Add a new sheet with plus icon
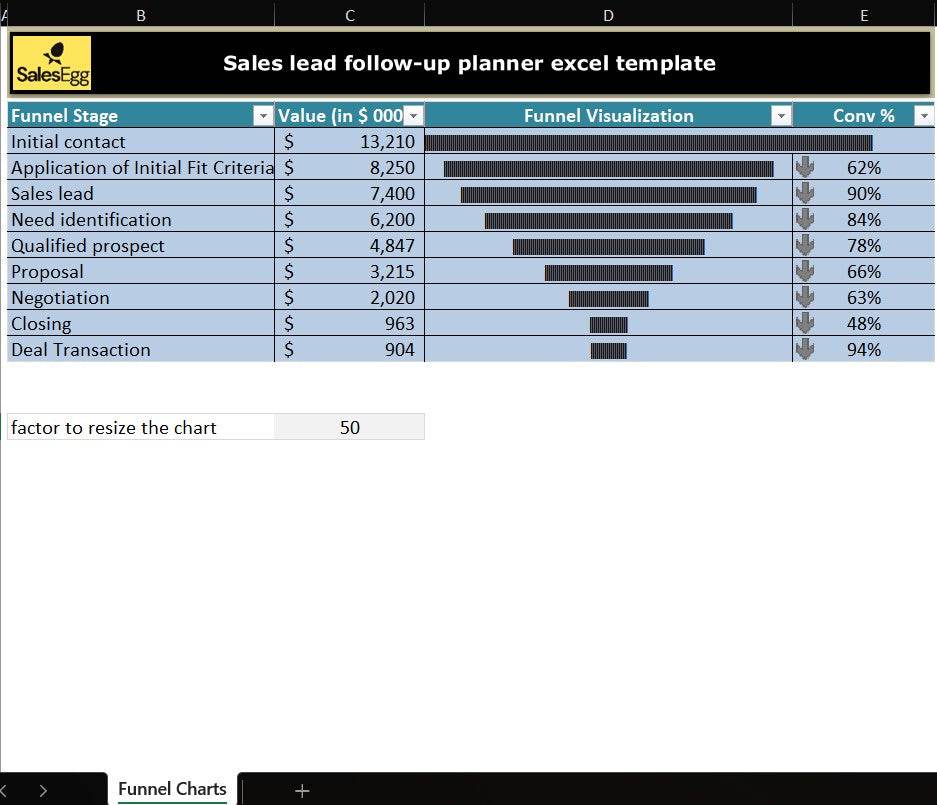Viewport: 937px width, 805px height. pyautogui.click(x=302, y=790)
